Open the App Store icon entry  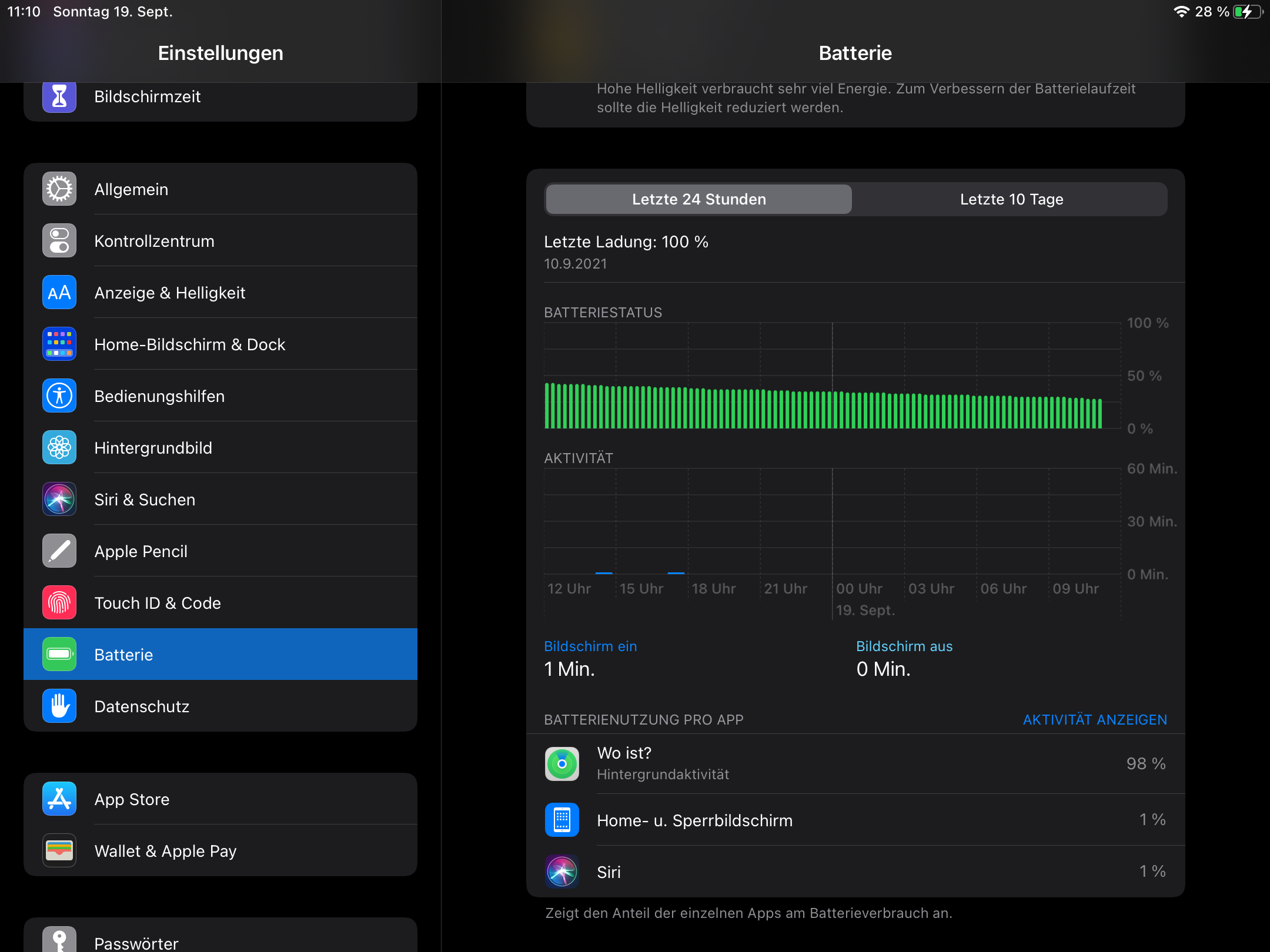(x=59, y=799)
